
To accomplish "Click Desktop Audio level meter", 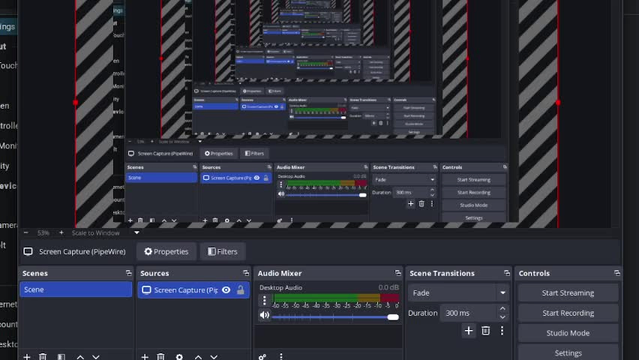I will point(335,298).
